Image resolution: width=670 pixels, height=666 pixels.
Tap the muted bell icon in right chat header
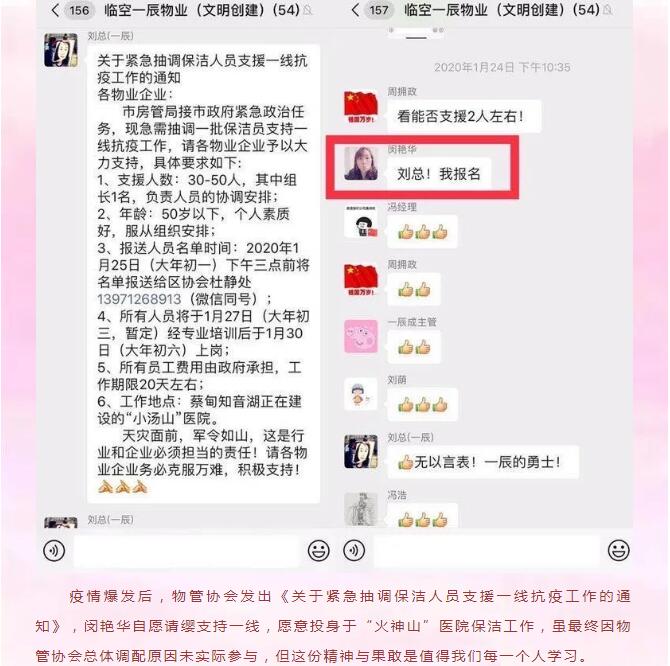tap(608, 10)
